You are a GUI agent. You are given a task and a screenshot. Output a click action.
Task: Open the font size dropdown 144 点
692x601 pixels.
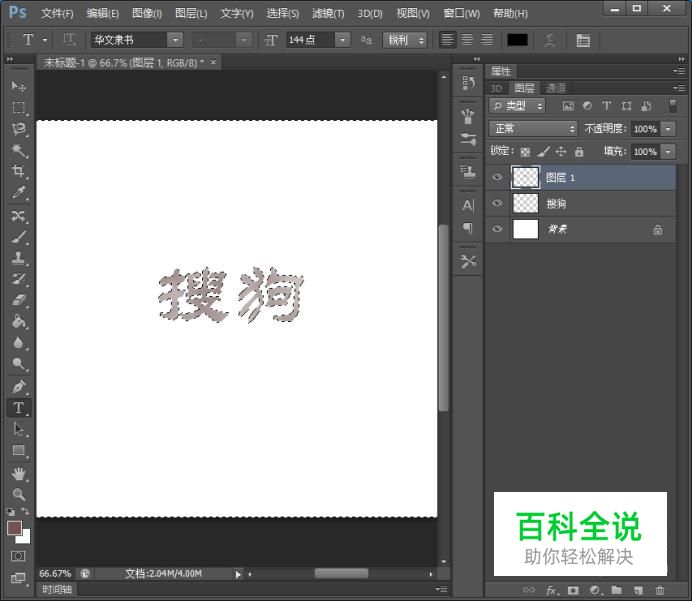[342, 40]
